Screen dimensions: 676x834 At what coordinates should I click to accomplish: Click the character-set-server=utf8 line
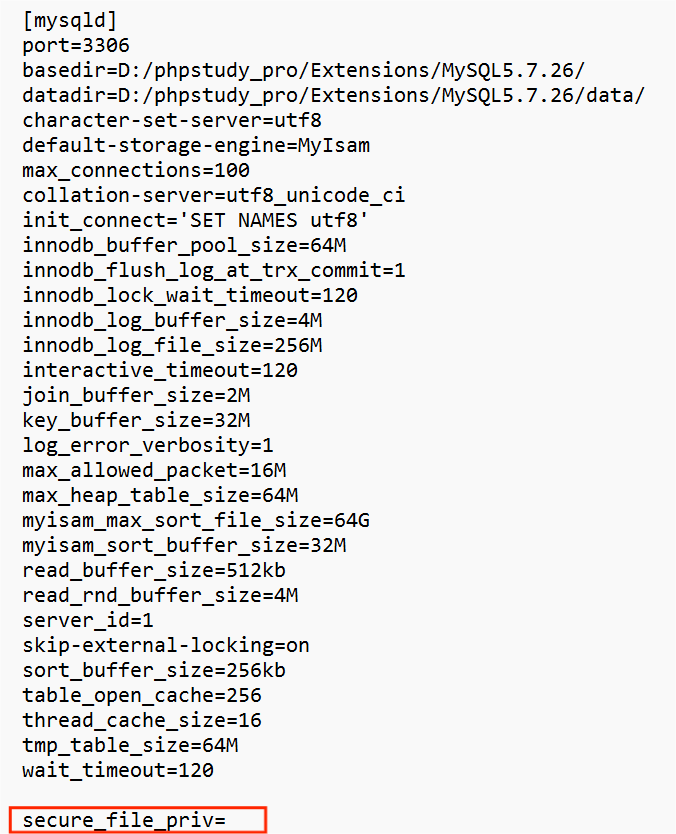pyautogui.click(x=172, y=121)
